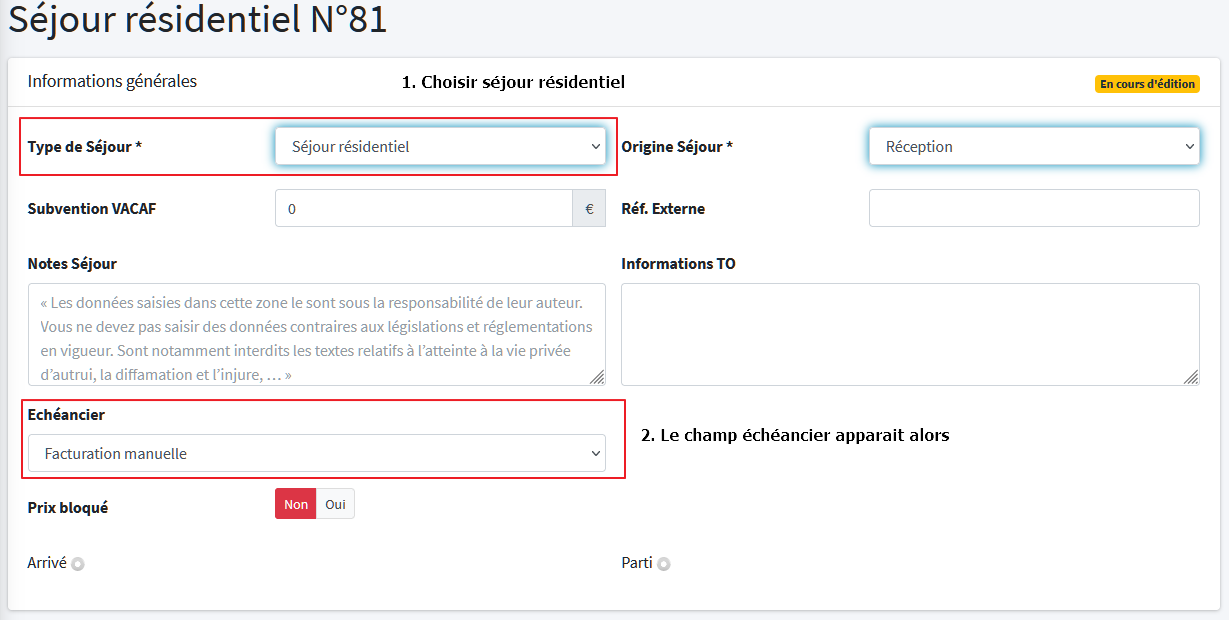Focus the Notes Séjour text area
The height and width of the screenshot is (620, 1229).
coord(316,335)
